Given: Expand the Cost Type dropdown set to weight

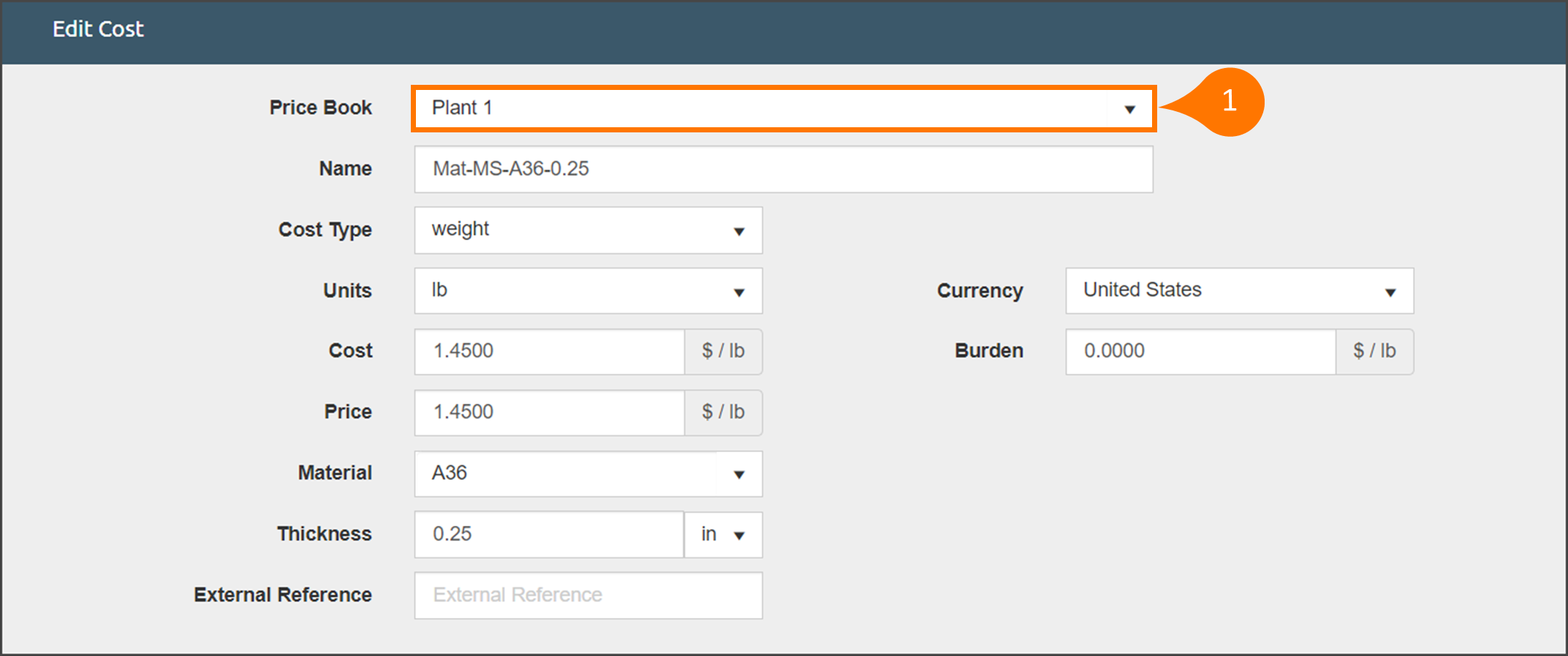Looking at the screenshot, I should tap(588, 230).
